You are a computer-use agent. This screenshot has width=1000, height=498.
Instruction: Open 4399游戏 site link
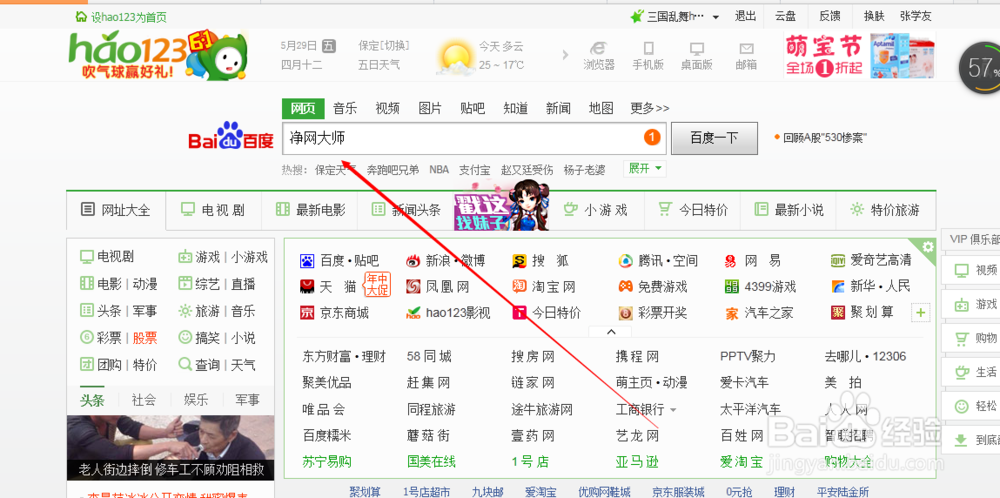tap(760, 286)
